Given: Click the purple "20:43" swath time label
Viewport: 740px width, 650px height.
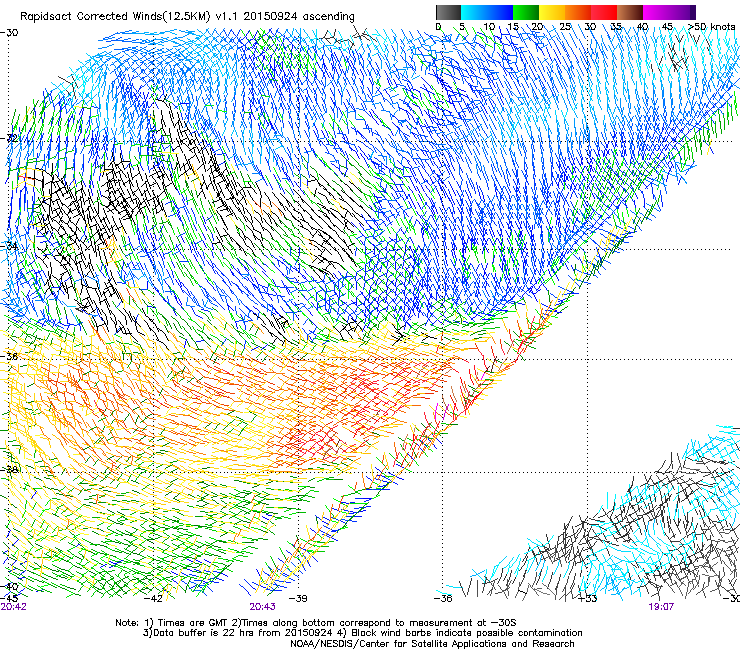Looking at the screenshot, I should coord(262,607).
